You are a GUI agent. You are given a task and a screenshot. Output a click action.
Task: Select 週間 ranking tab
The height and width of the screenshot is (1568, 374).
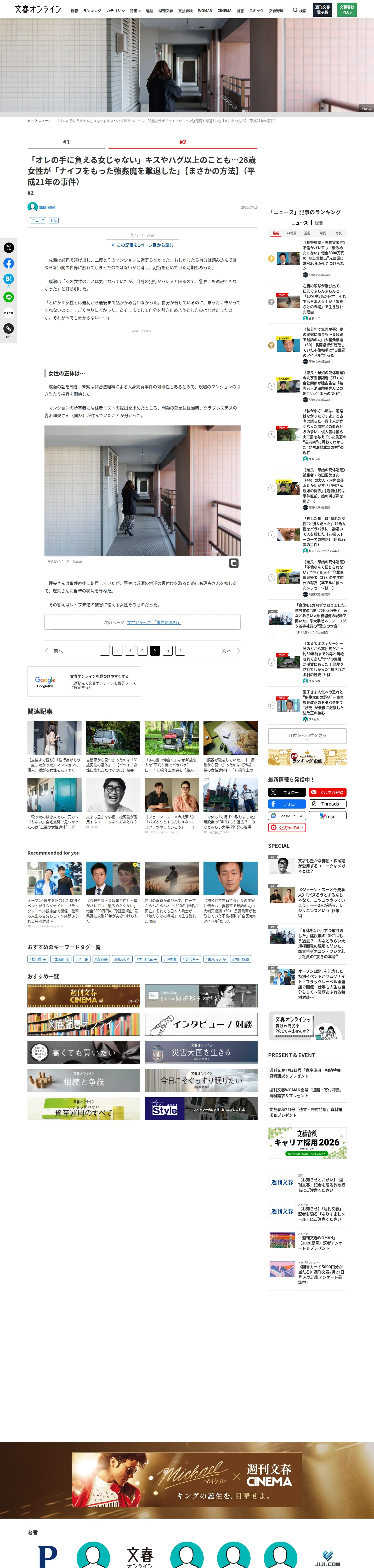click(307, 233)
